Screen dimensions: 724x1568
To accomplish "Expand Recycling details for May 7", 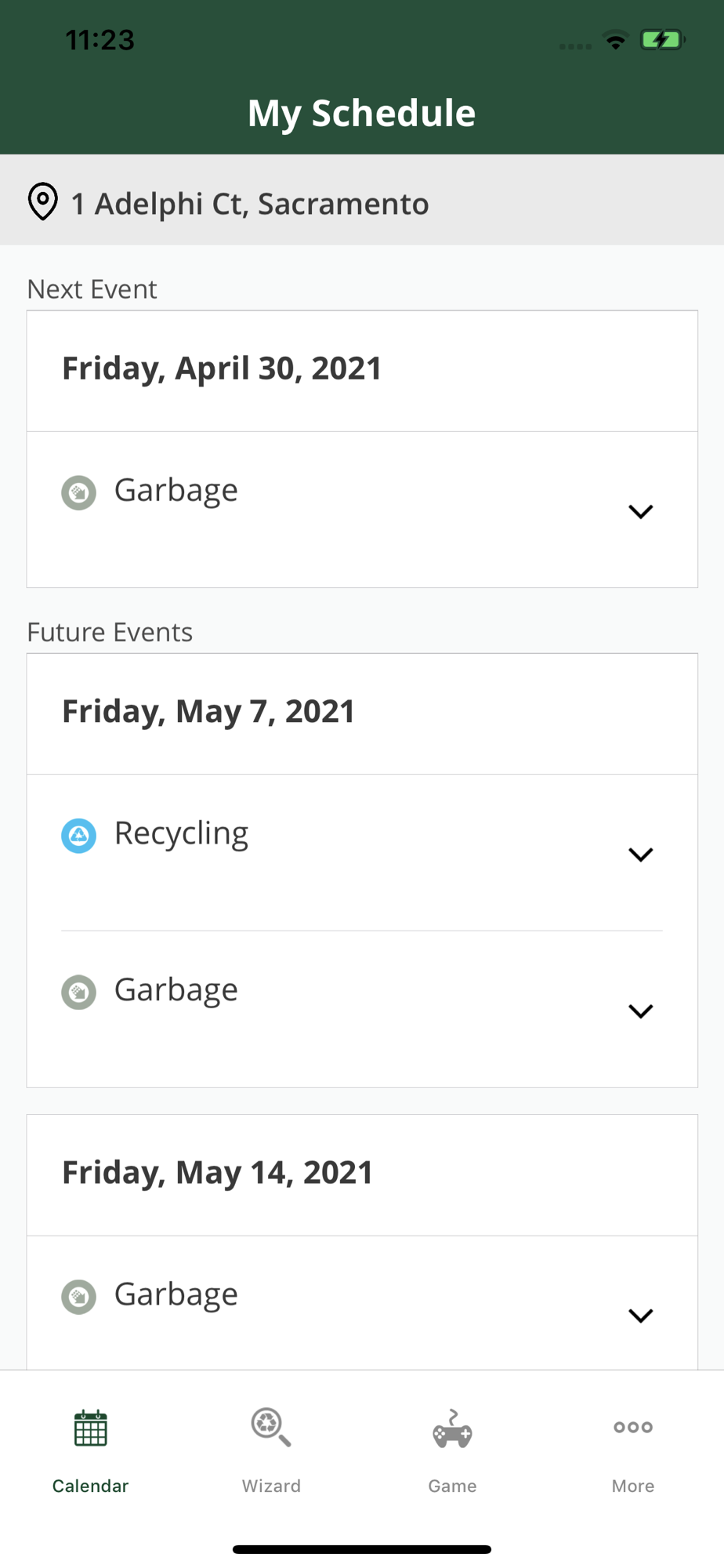I will click(x=640, y=855).
